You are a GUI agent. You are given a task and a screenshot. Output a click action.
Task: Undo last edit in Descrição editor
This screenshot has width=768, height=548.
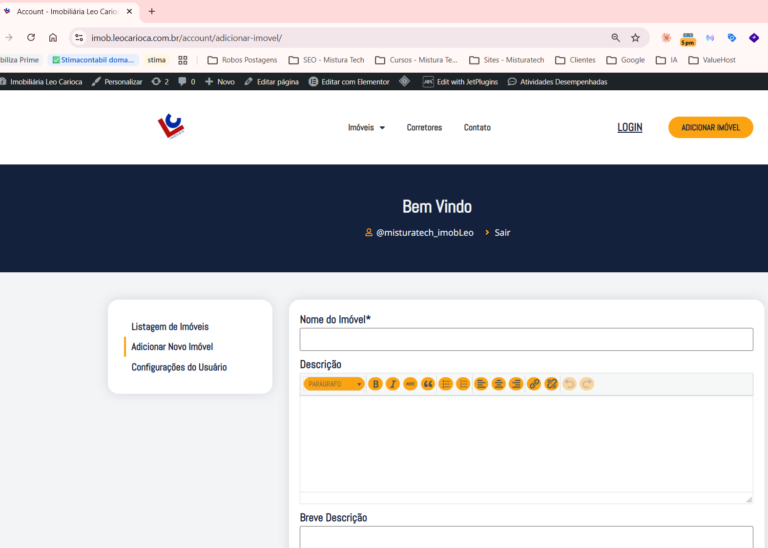569,384
